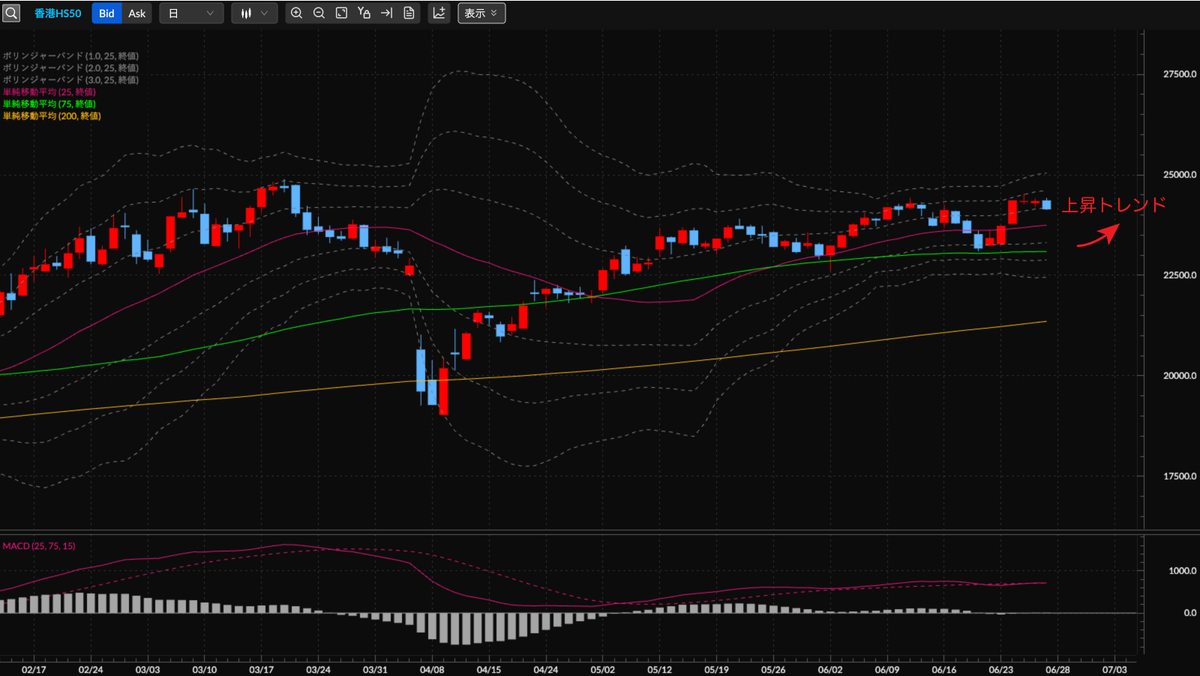Zoom out of the chart
This screenshot has height=676, width=1200.
pos(319,13)
